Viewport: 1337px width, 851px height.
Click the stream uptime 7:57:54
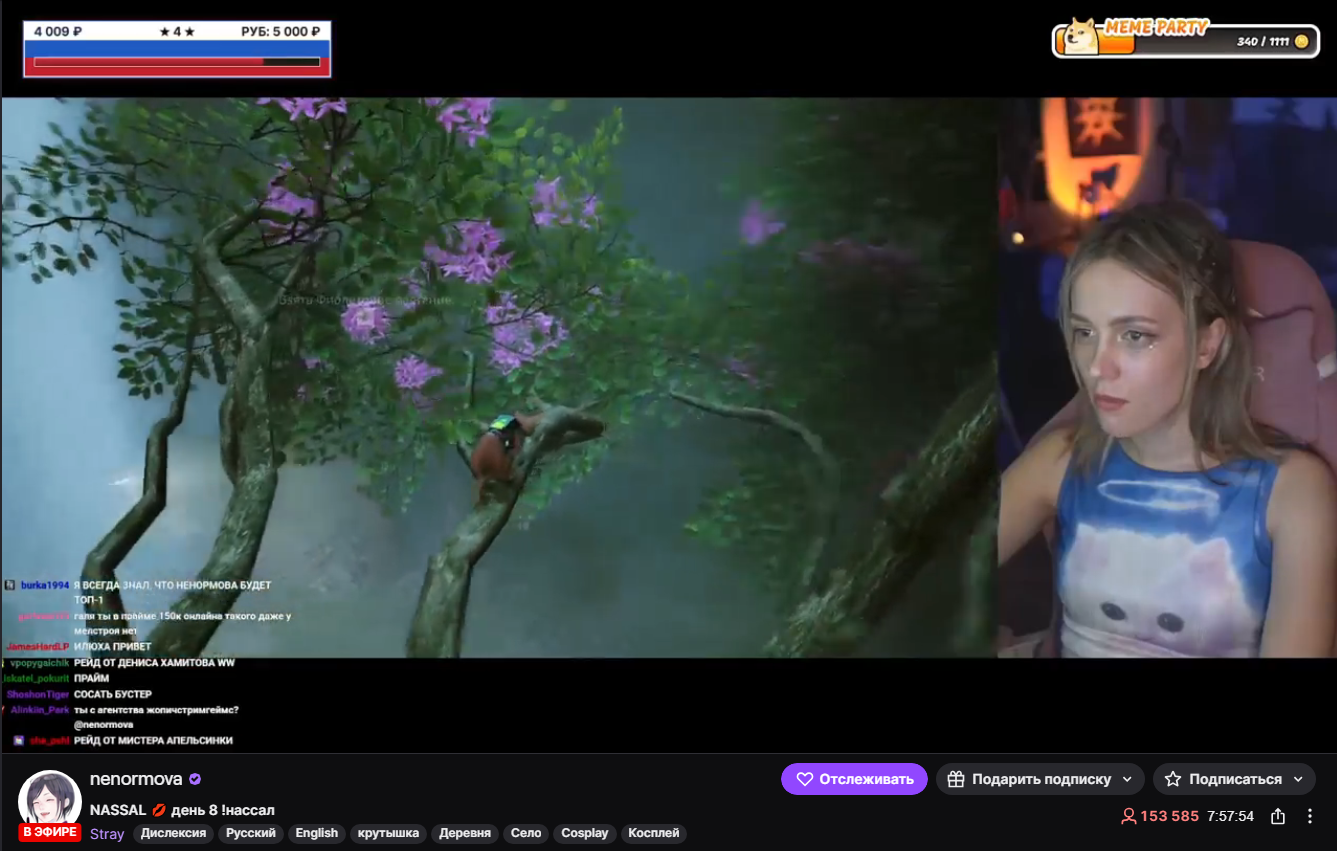pos(1230,816)
